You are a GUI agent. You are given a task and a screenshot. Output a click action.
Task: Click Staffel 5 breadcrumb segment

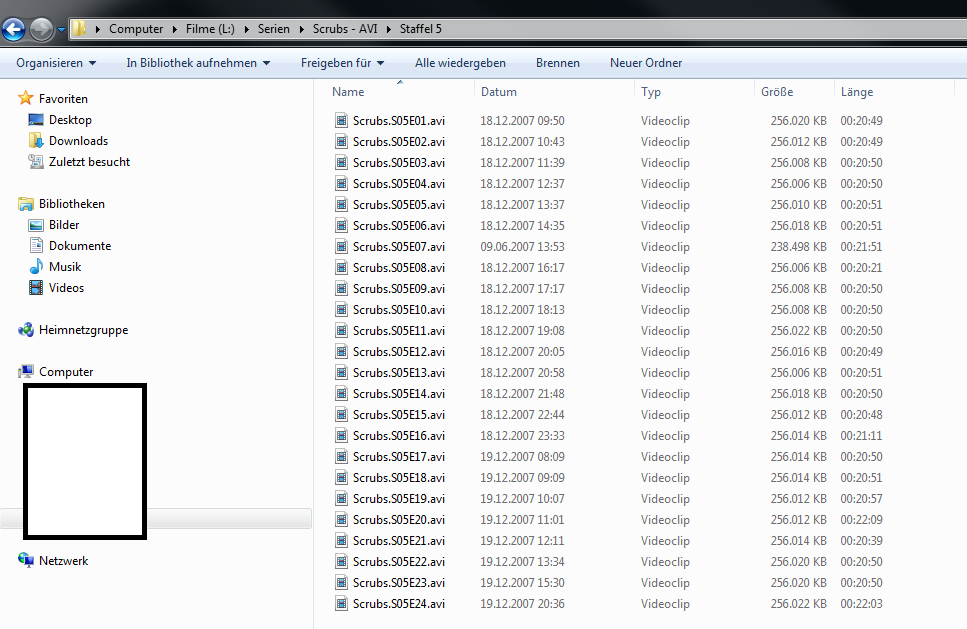[421, 29]
